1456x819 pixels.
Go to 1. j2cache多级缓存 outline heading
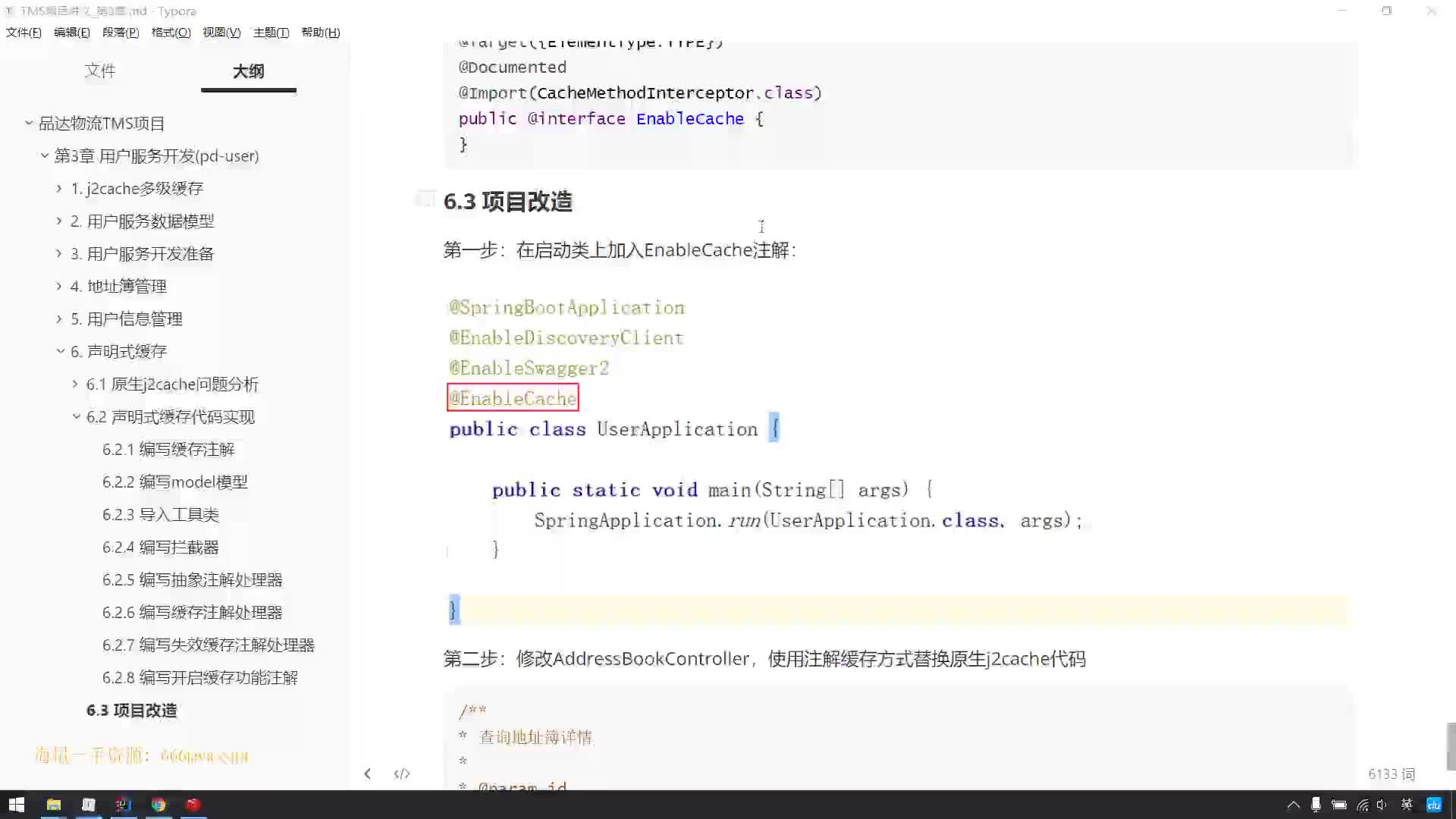(137, 188)
